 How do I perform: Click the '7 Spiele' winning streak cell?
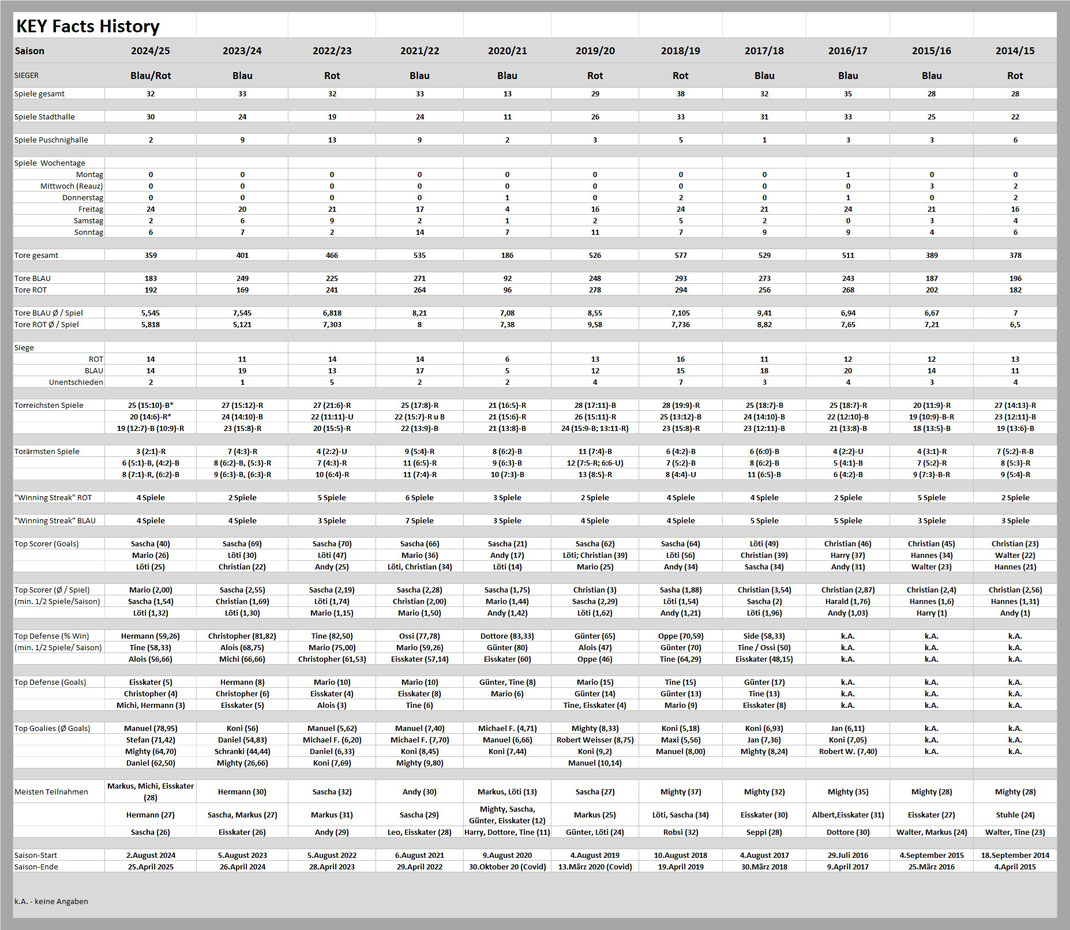point(420,521)
